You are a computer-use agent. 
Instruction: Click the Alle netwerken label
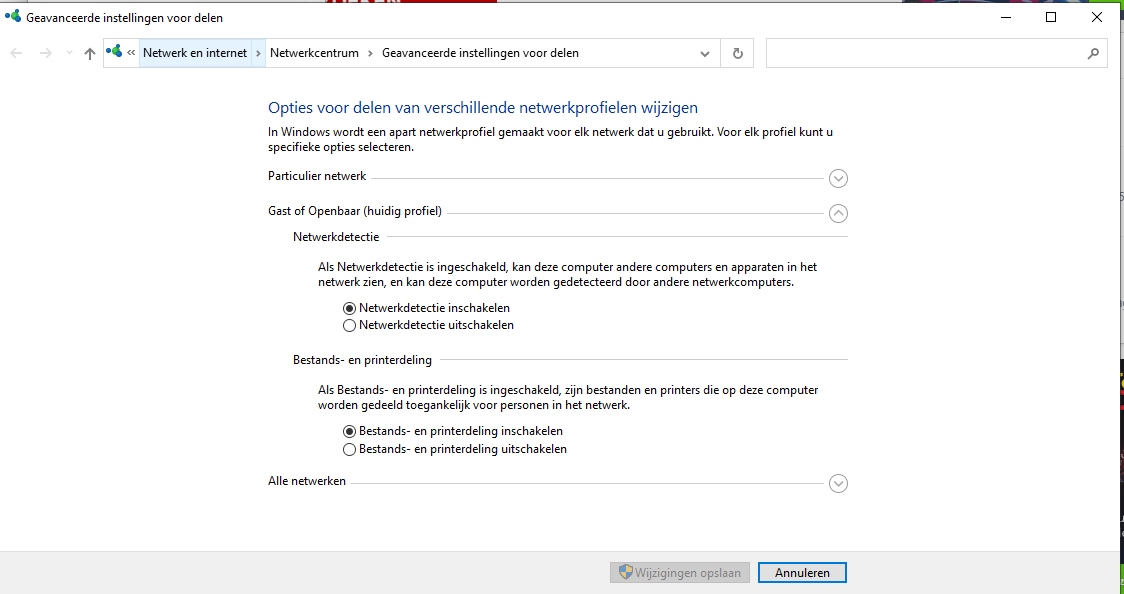[x=307, y=482]
